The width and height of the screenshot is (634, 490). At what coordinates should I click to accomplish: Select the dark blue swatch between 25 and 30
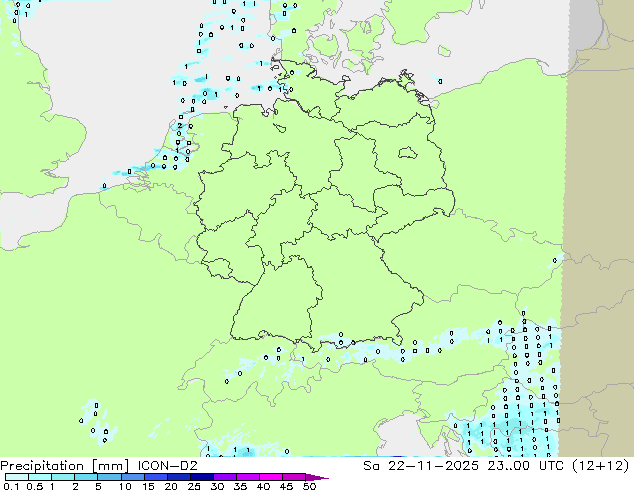point(202,477)
